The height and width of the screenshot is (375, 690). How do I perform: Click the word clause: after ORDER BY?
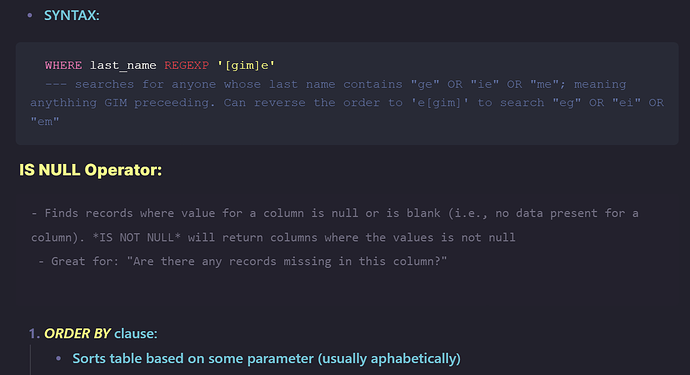coord(136,334)
